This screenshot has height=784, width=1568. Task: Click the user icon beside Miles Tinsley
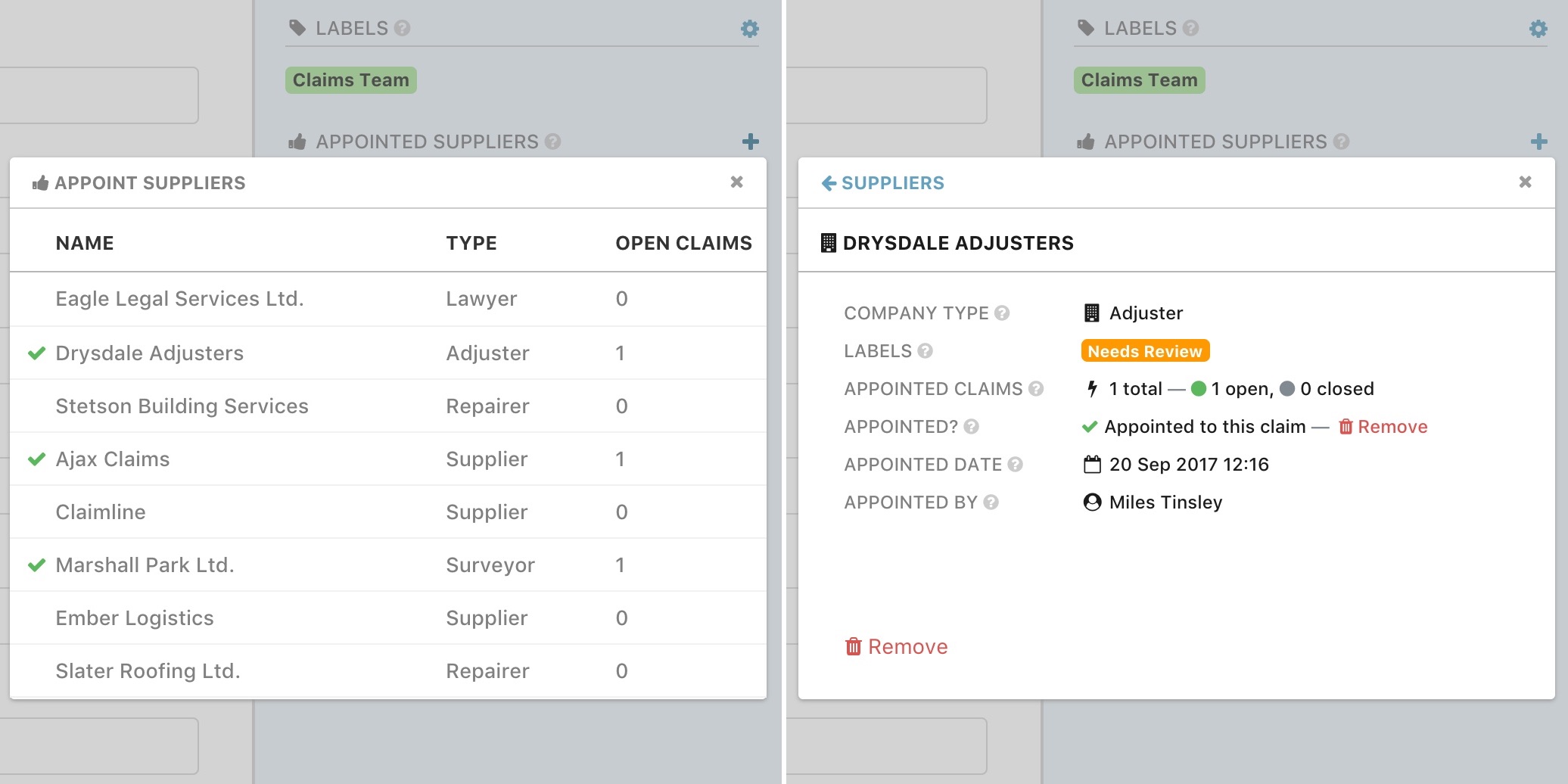[1092, 502]
